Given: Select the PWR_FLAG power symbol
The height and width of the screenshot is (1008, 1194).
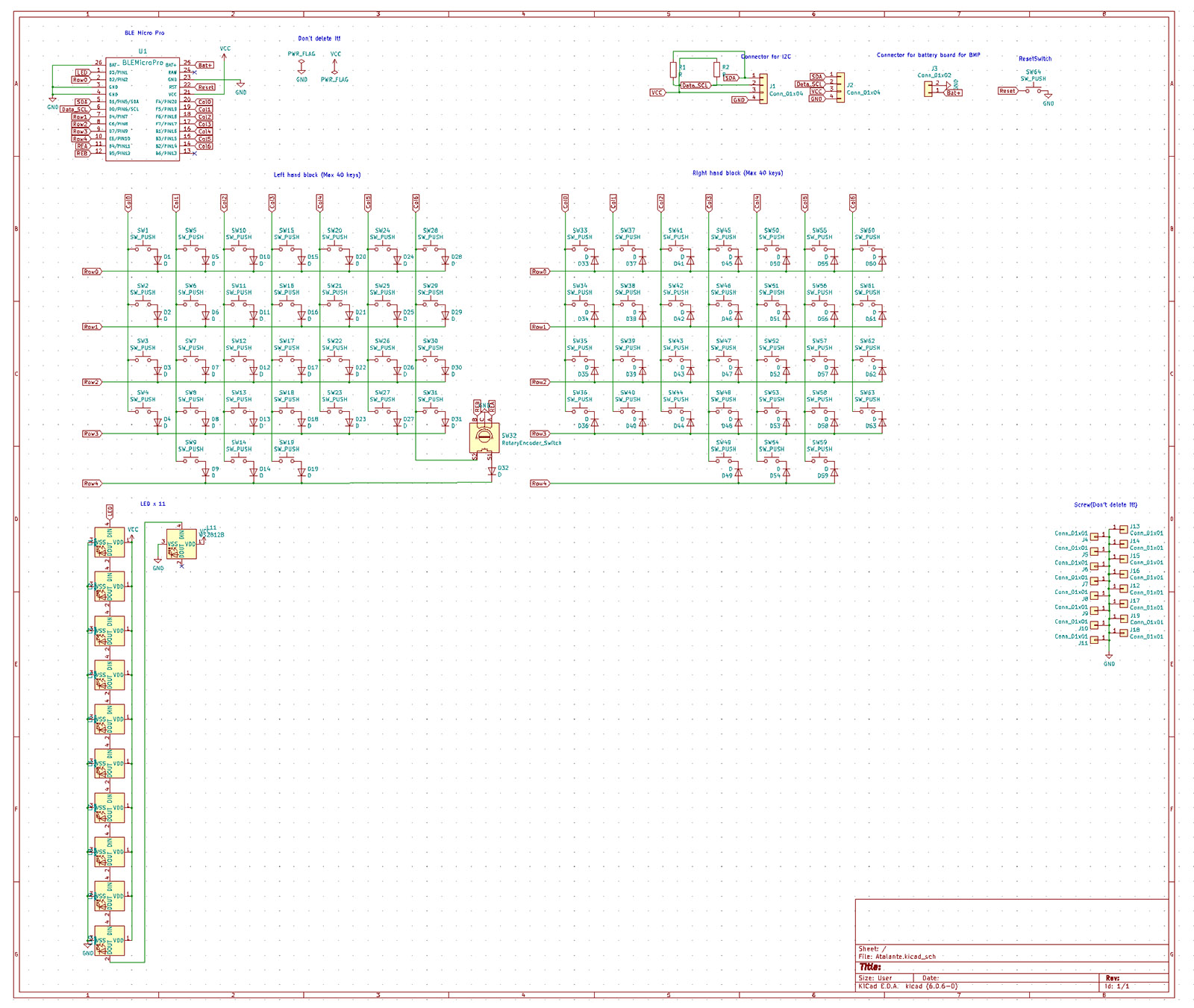Looking at the screenshot, I should point(301,61).
